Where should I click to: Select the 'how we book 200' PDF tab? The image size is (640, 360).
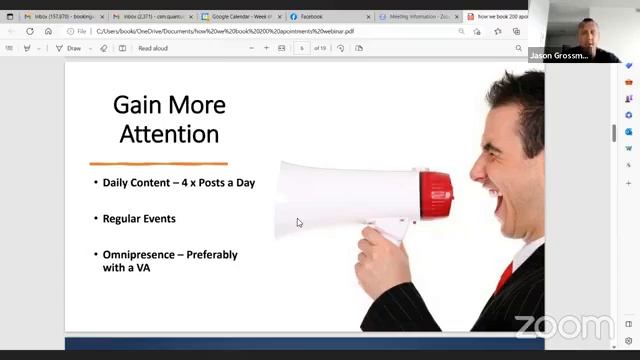coord(496,17)
